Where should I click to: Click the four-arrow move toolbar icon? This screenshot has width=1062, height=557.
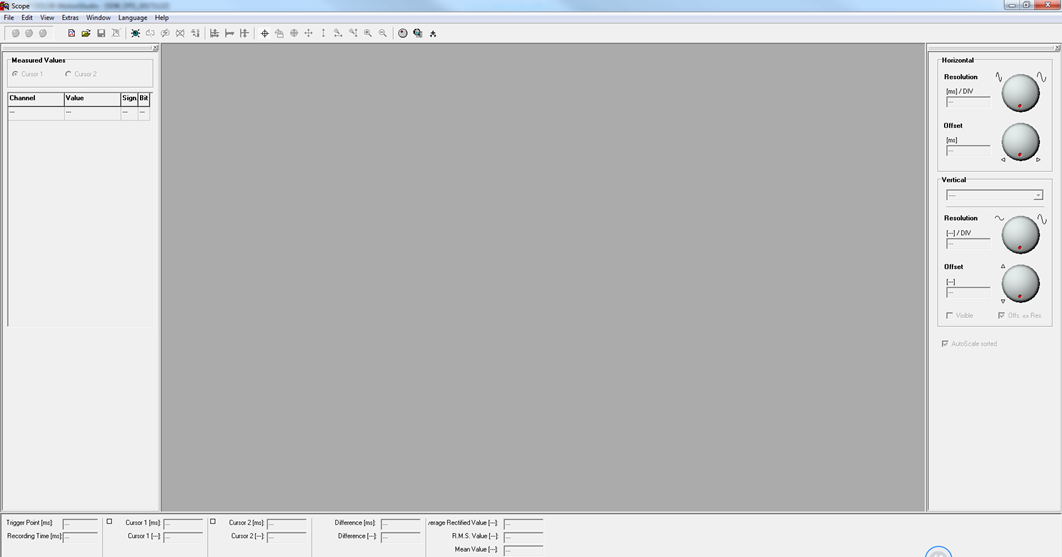click(x=308, y=33)
